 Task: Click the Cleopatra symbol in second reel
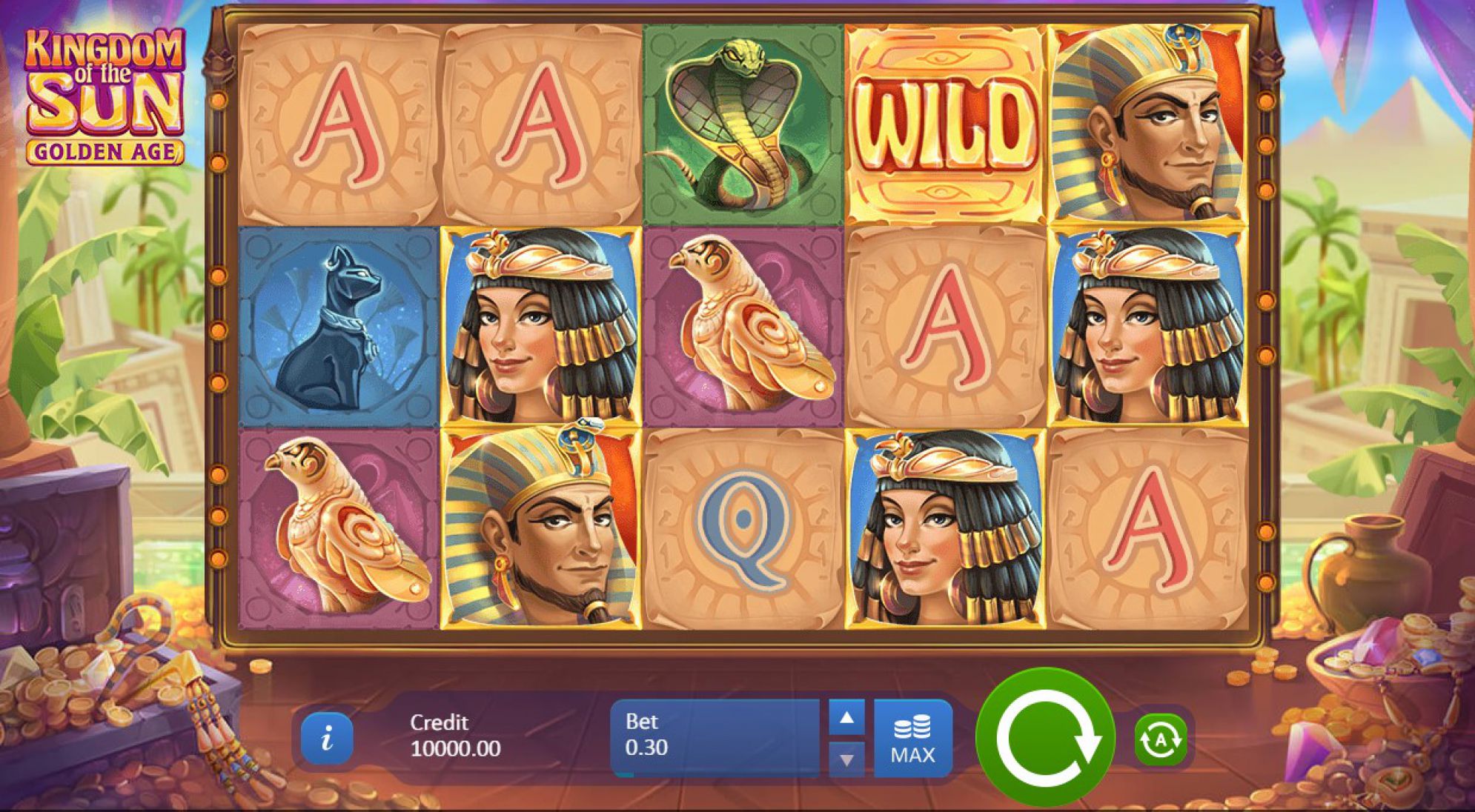(541, 326)
